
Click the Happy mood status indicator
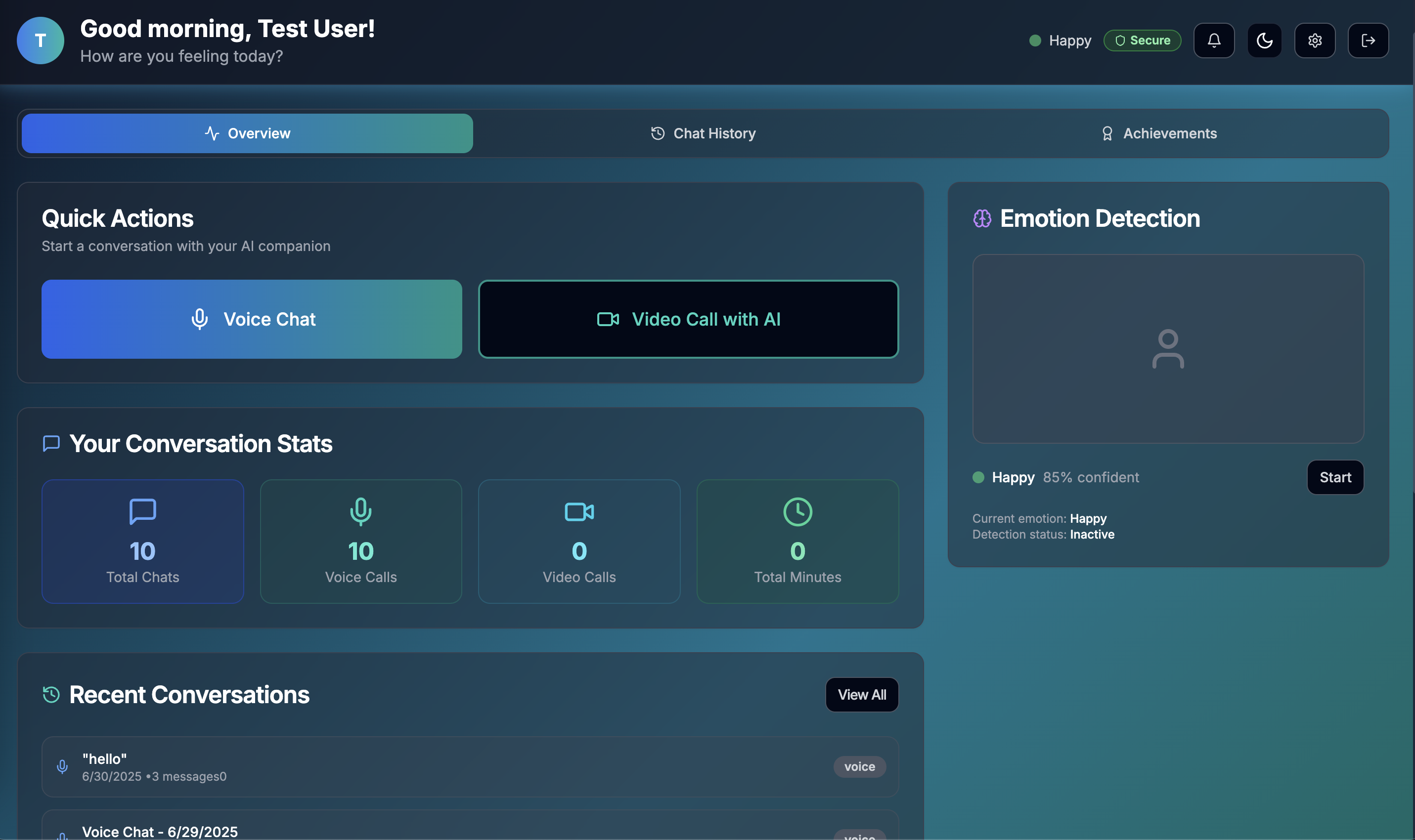1060,40
